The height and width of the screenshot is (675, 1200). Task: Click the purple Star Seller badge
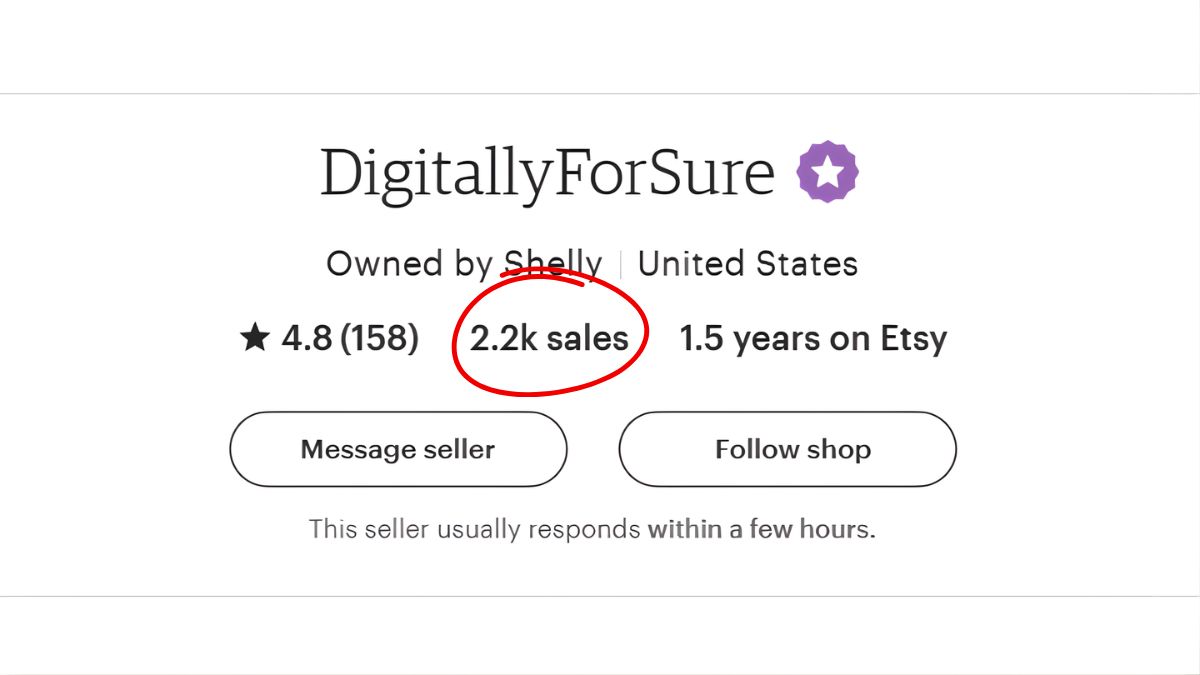(827, 172)
